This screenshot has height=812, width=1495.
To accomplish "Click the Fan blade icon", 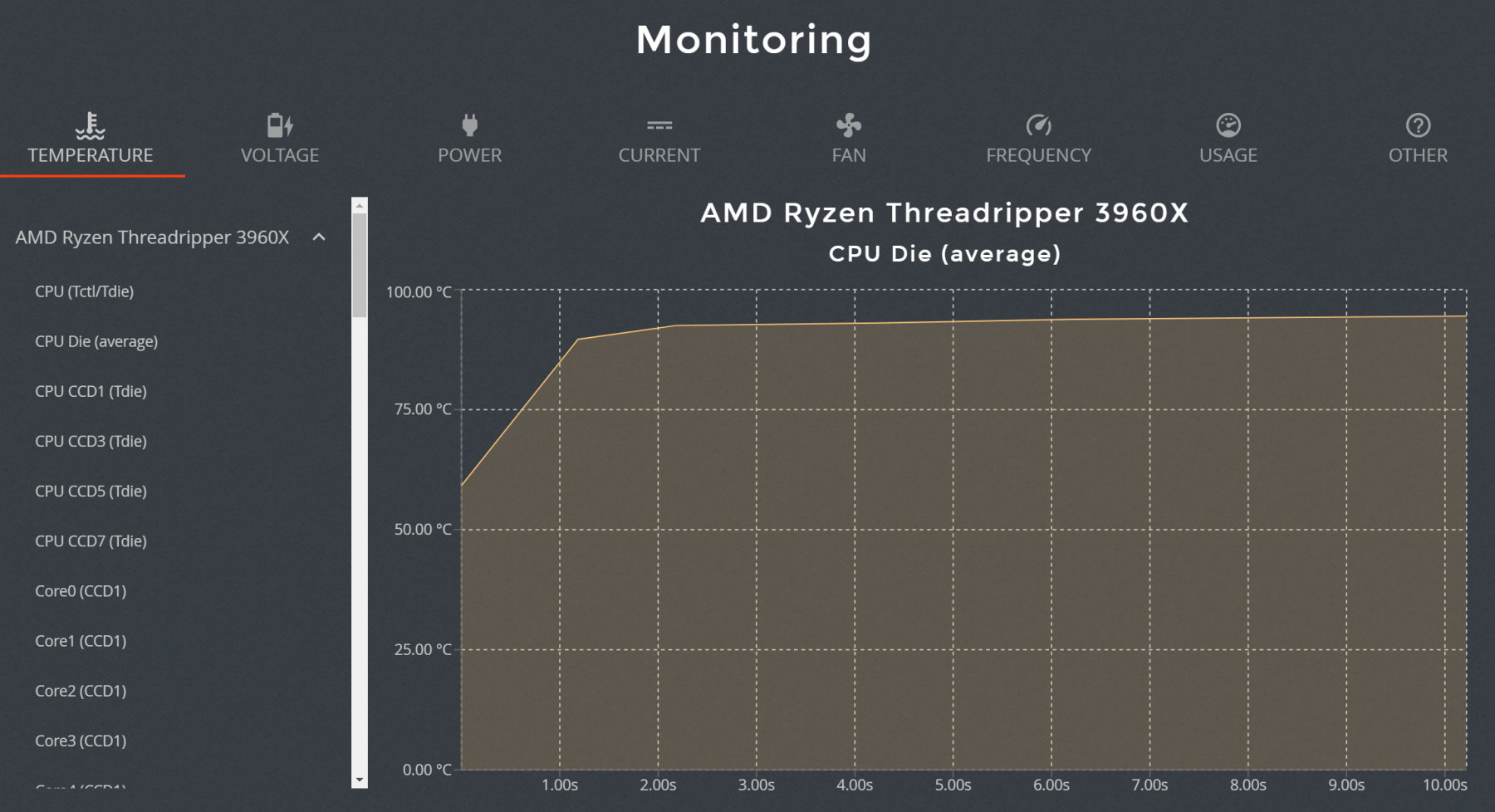I will [848, 125].
